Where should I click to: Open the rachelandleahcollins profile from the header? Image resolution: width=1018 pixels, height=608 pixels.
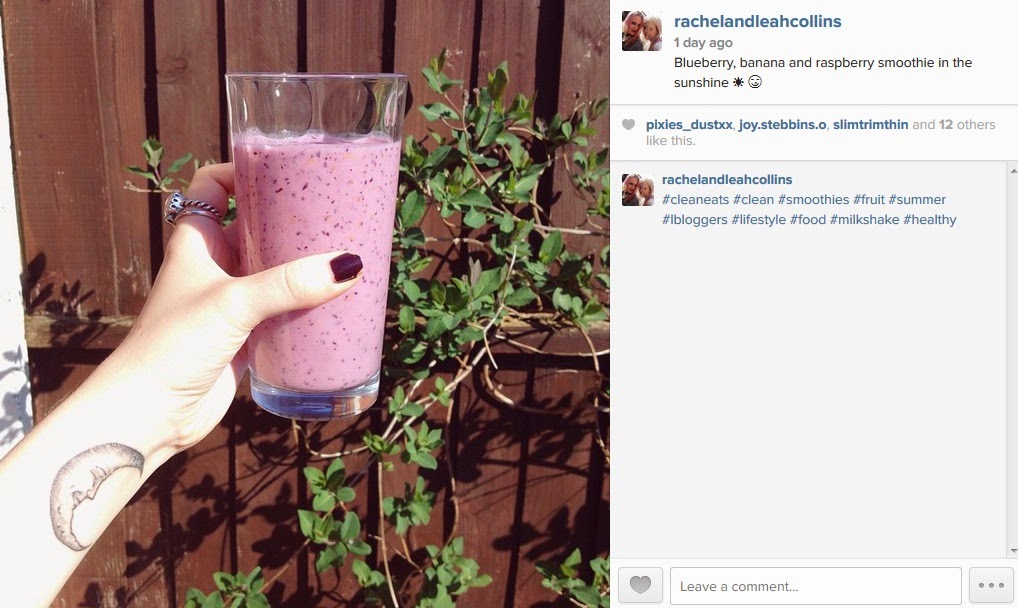(757, 21)
